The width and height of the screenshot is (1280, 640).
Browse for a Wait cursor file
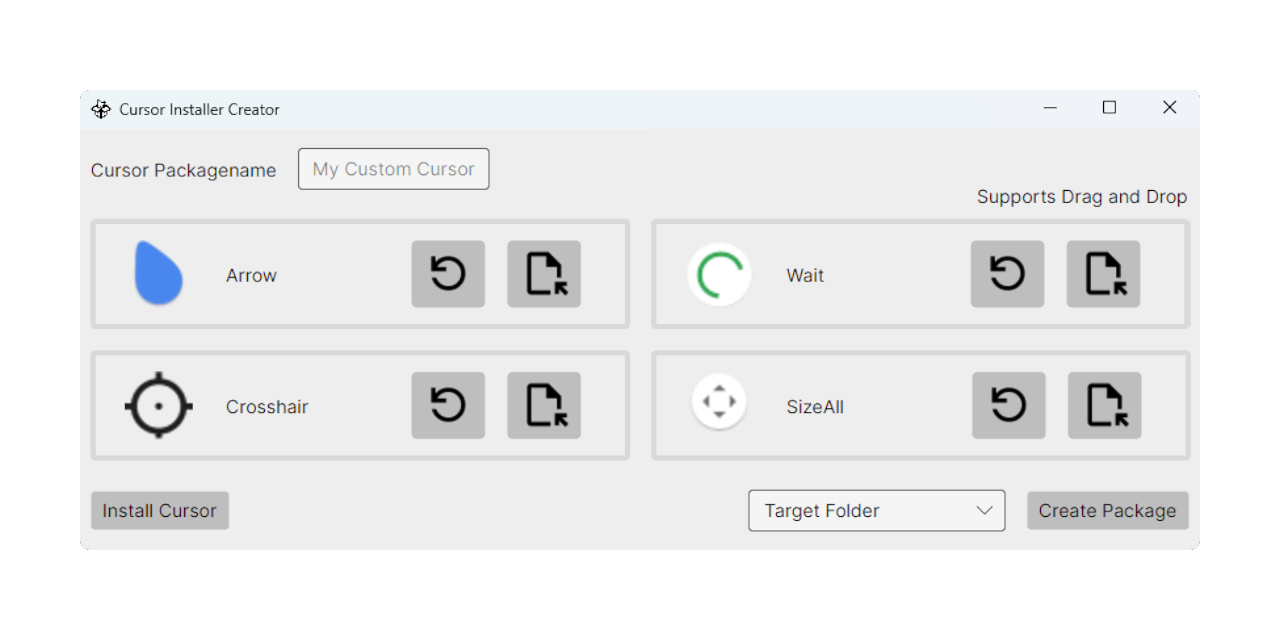[1103, 274]
